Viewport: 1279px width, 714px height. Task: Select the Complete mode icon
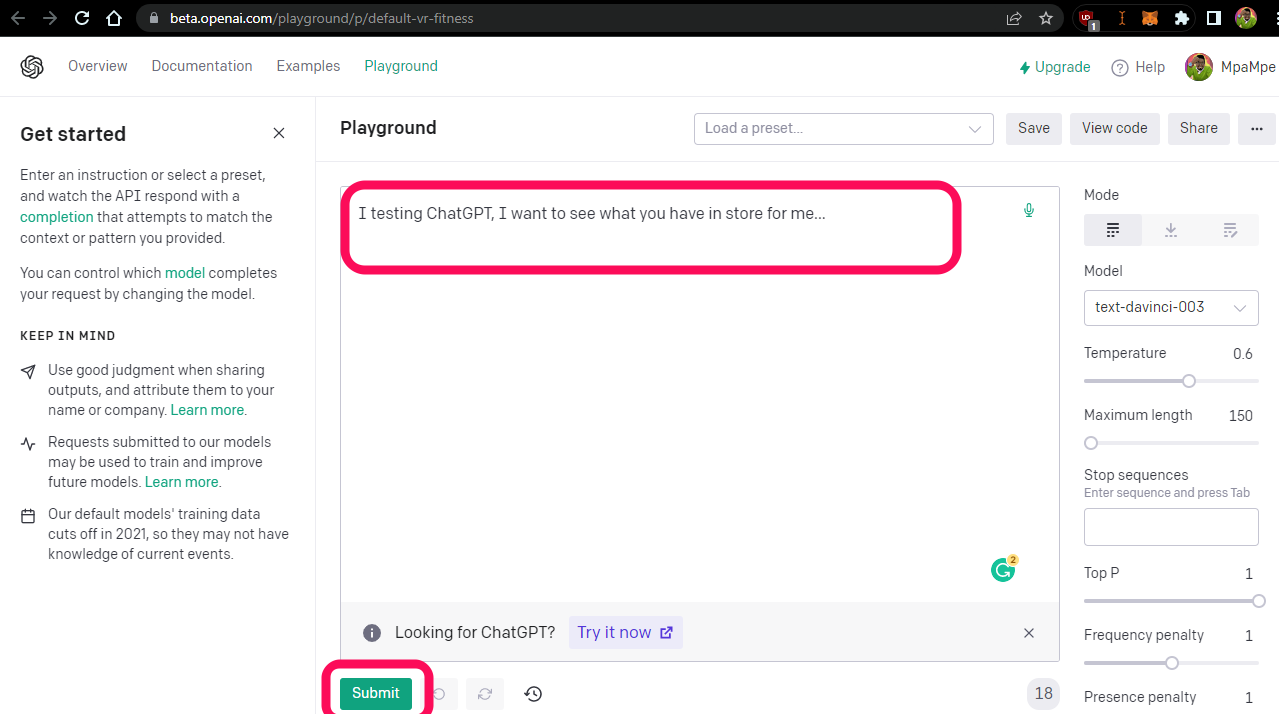pyautogui.click(x=1113, y=230)
